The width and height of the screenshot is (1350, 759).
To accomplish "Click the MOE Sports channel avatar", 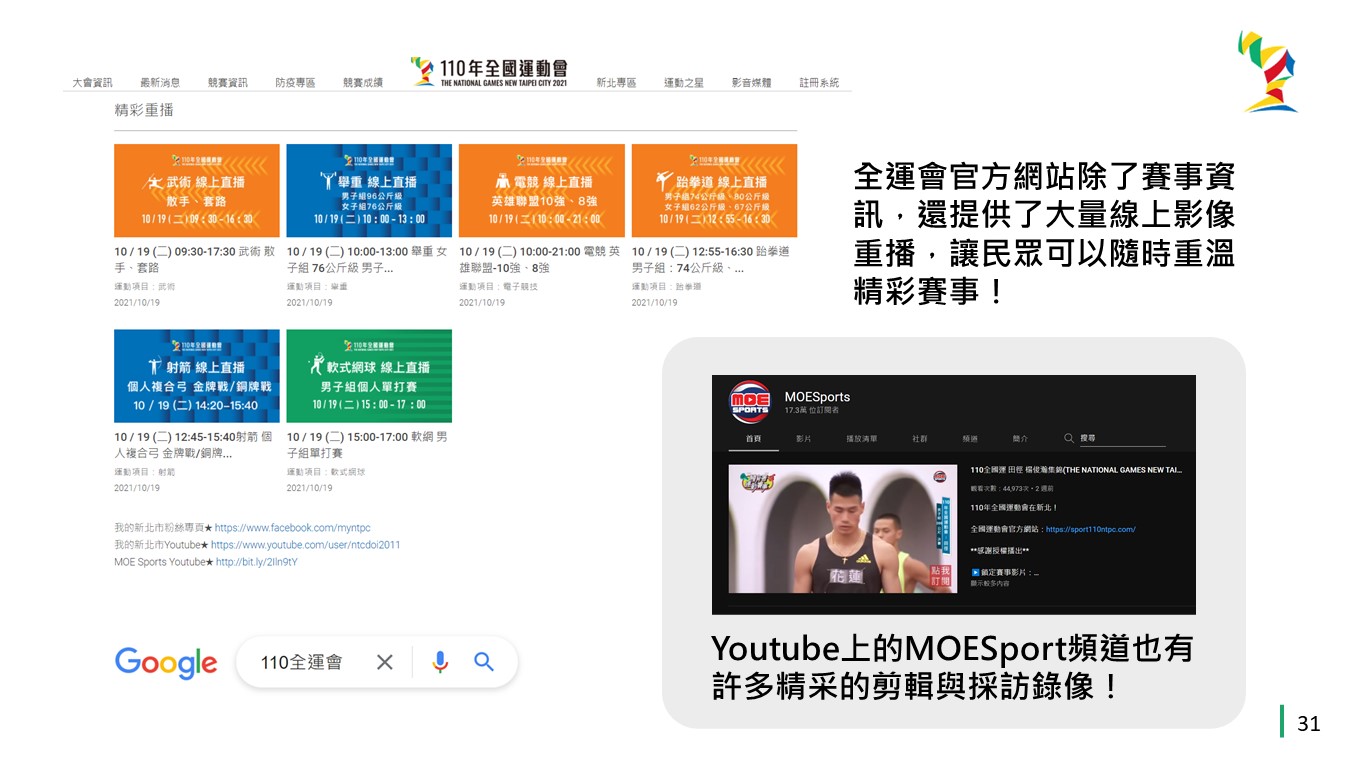I will (750, 402).
